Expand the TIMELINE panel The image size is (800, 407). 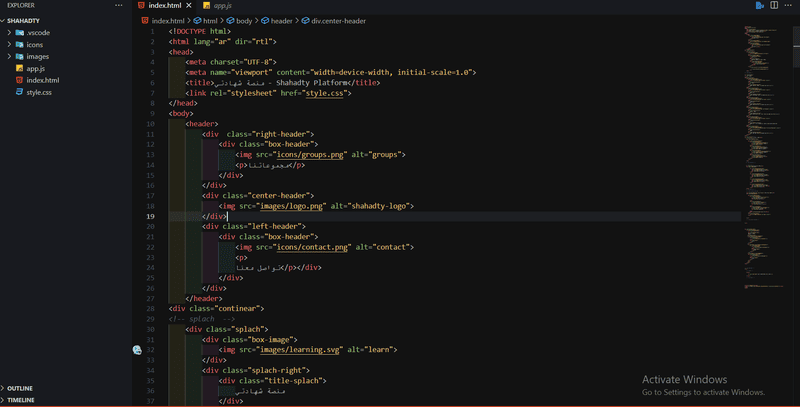[20, 400]
